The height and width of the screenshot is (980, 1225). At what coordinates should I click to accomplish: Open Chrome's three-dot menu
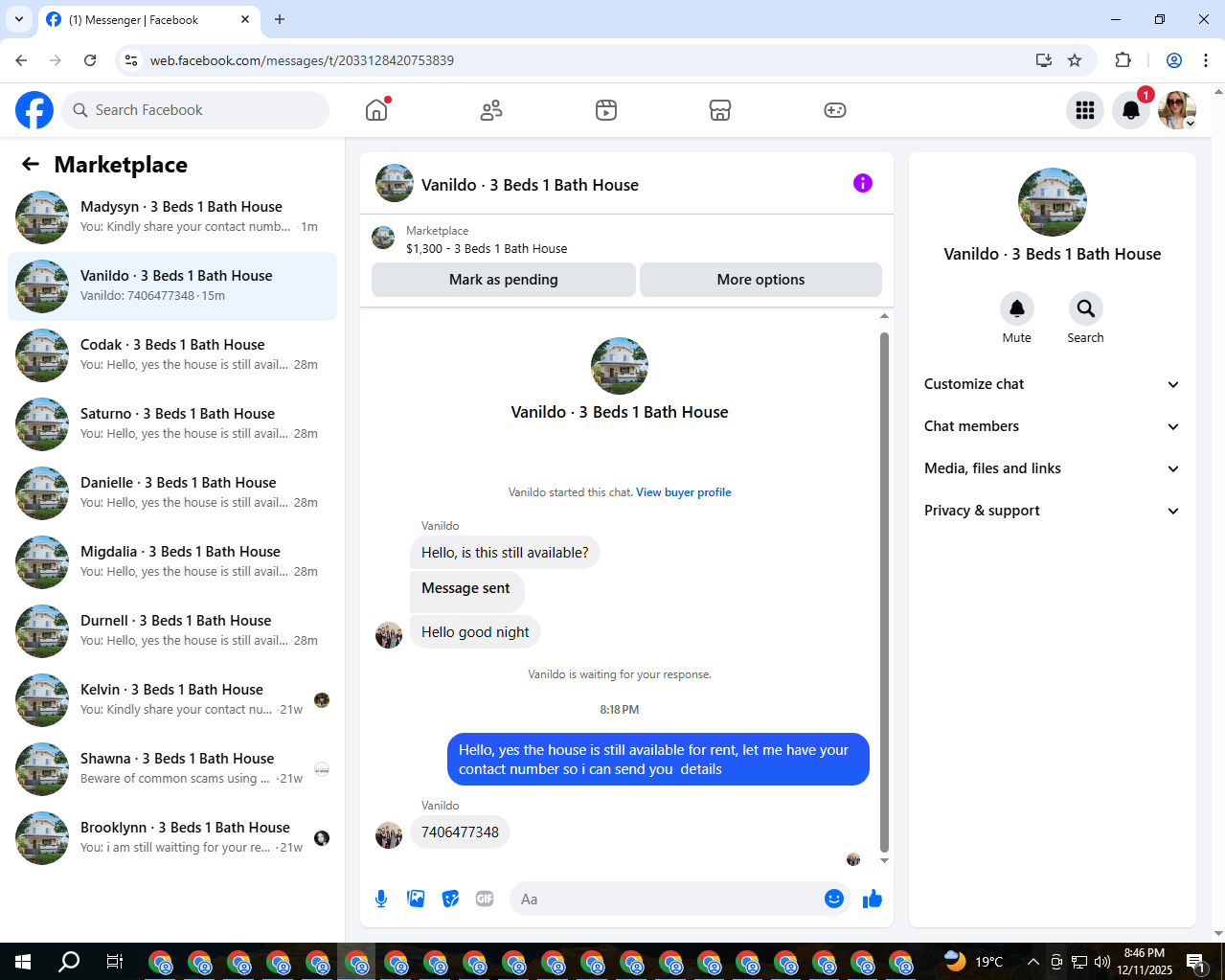click(x=1206, y=60)
